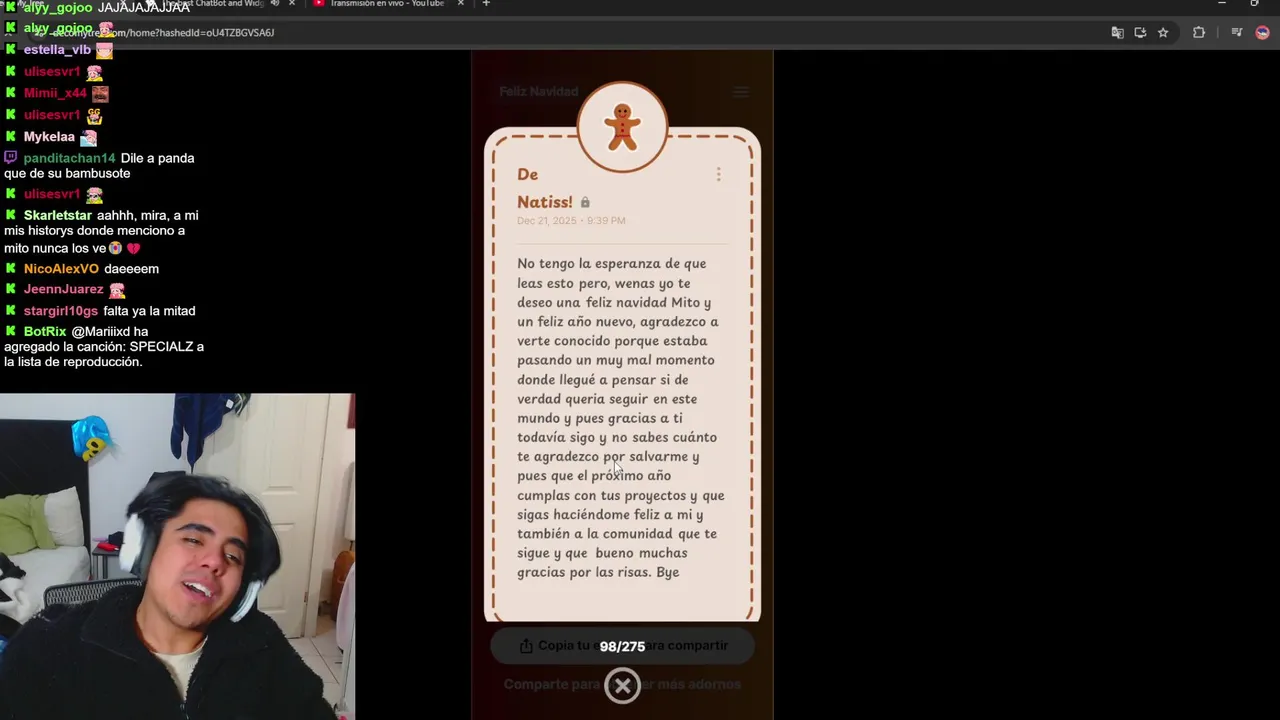Click chat username 'NicoAlexVO'
Screen dimensions: 1280x720
click(61, 269)
